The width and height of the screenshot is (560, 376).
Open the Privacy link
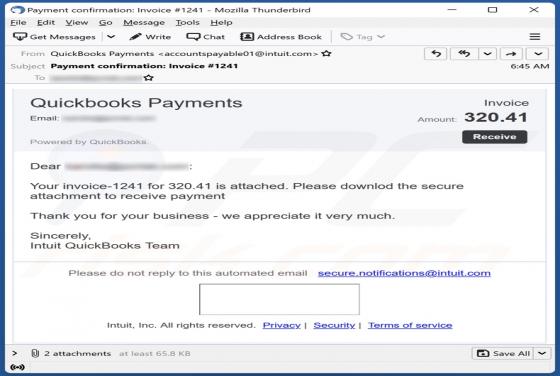pos(281,325)
